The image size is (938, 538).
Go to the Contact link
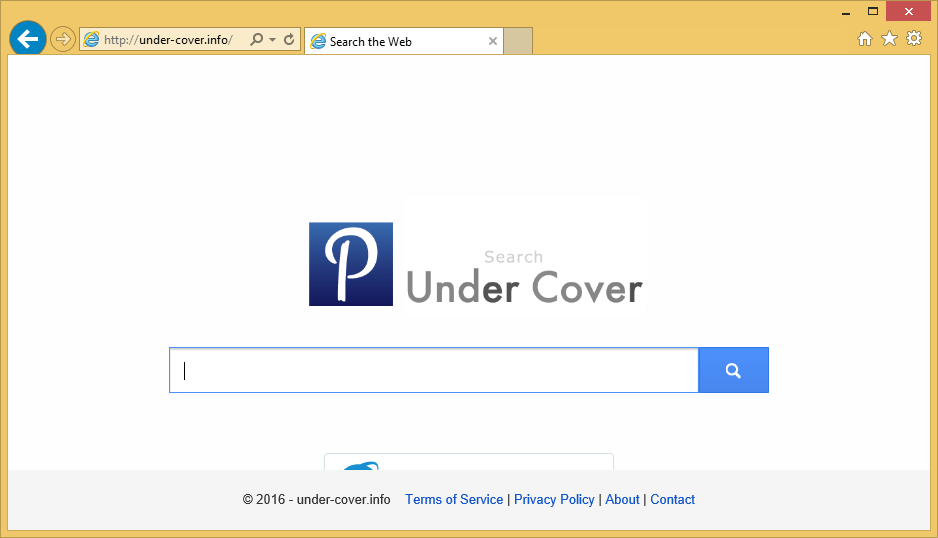point(672,499)
